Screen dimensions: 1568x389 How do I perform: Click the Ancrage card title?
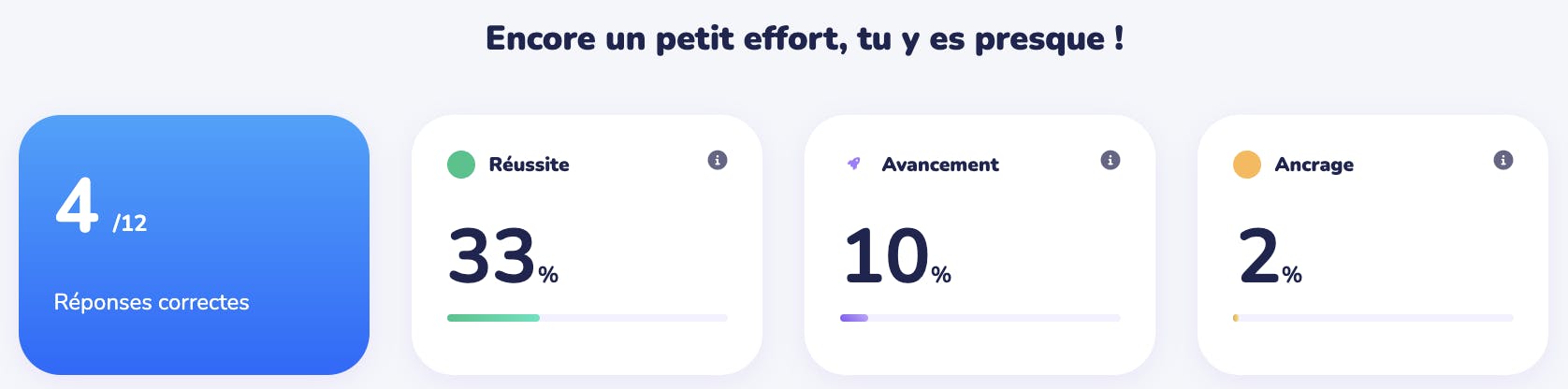click(x=1314, y=165)
